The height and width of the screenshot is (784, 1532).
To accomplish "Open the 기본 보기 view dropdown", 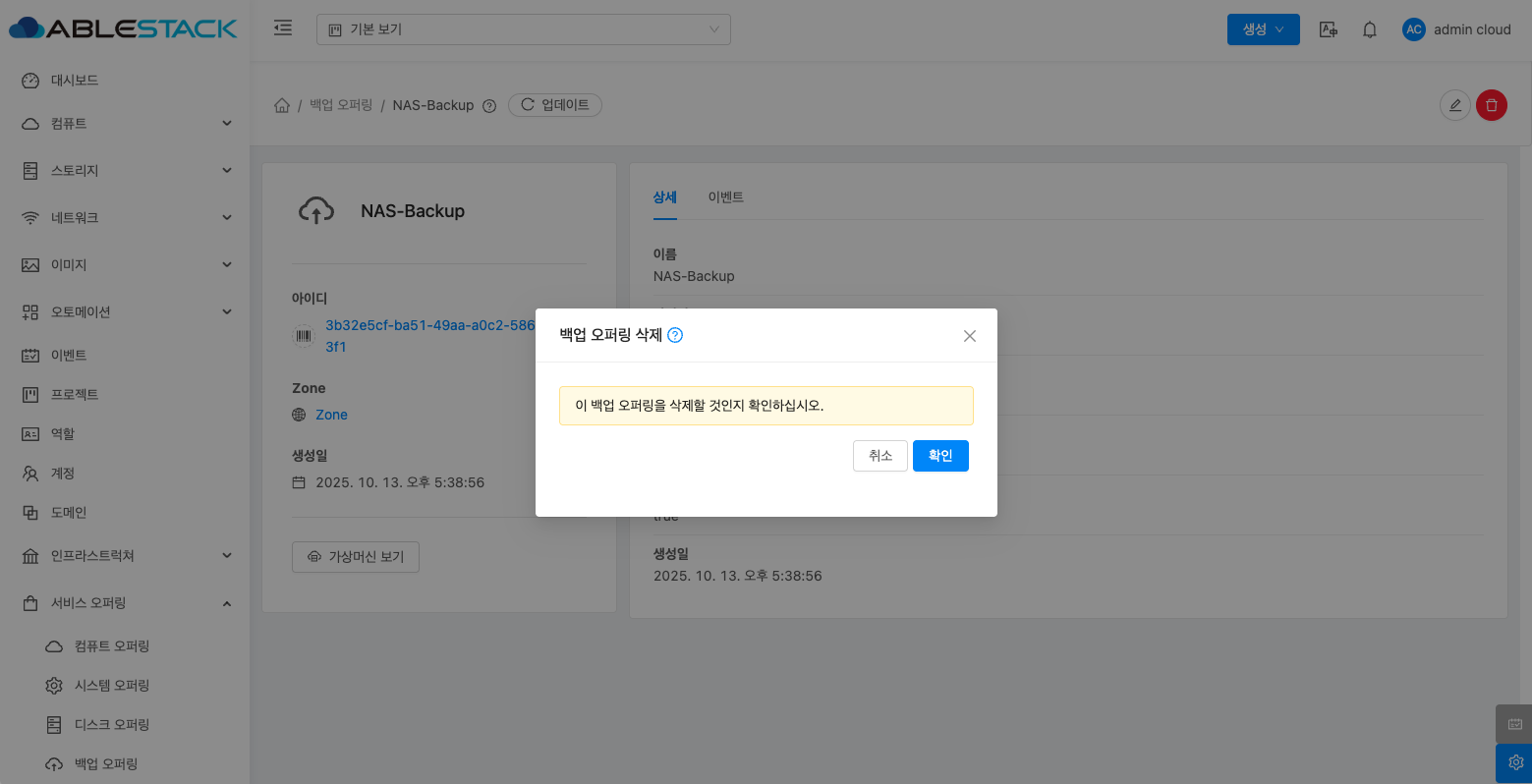I will tap(523, 29).
